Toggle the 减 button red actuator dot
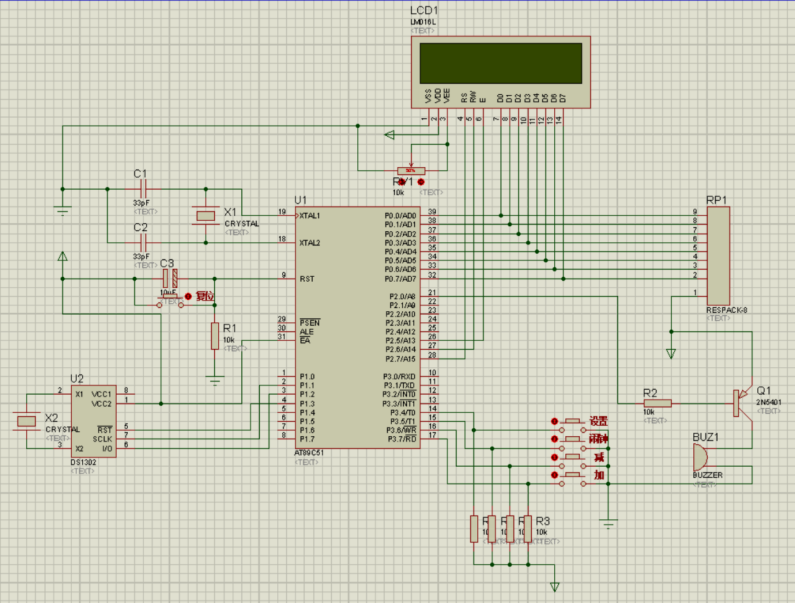795x603 pixels. 555,457
